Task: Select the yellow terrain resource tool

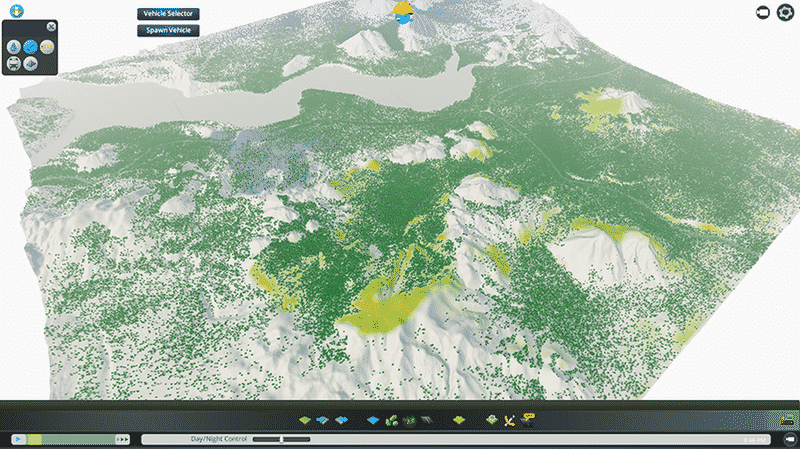Action: click(x=459, y=420)
